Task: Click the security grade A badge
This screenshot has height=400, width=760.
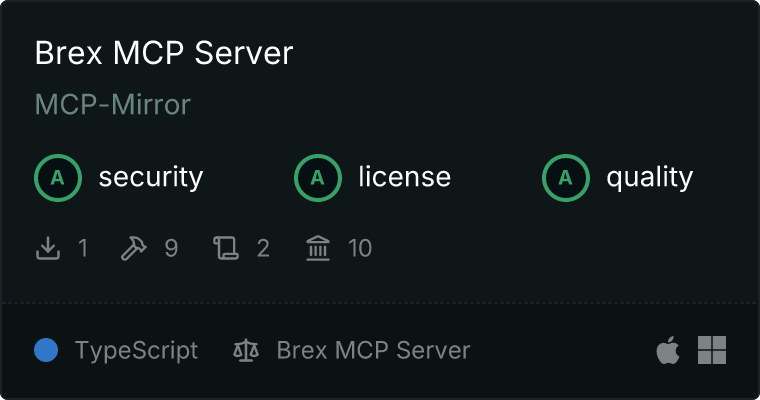Action: [x=58, y=178]
